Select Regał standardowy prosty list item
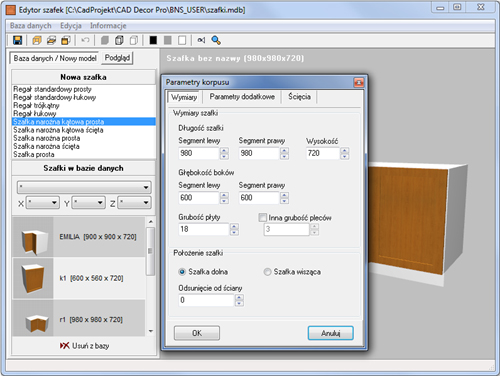The height and width of the screenshot is (376, 500). coord(84,89)
